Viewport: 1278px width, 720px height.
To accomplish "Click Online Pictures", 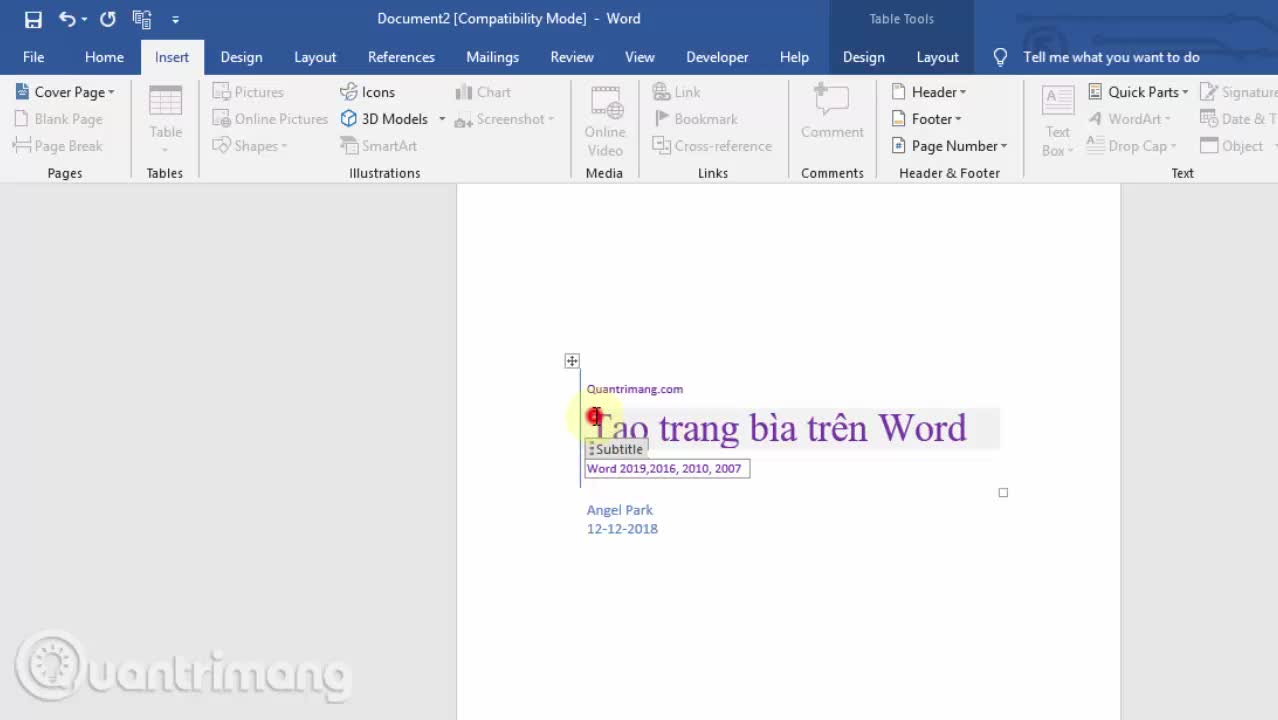I will (x=270, y=119).
